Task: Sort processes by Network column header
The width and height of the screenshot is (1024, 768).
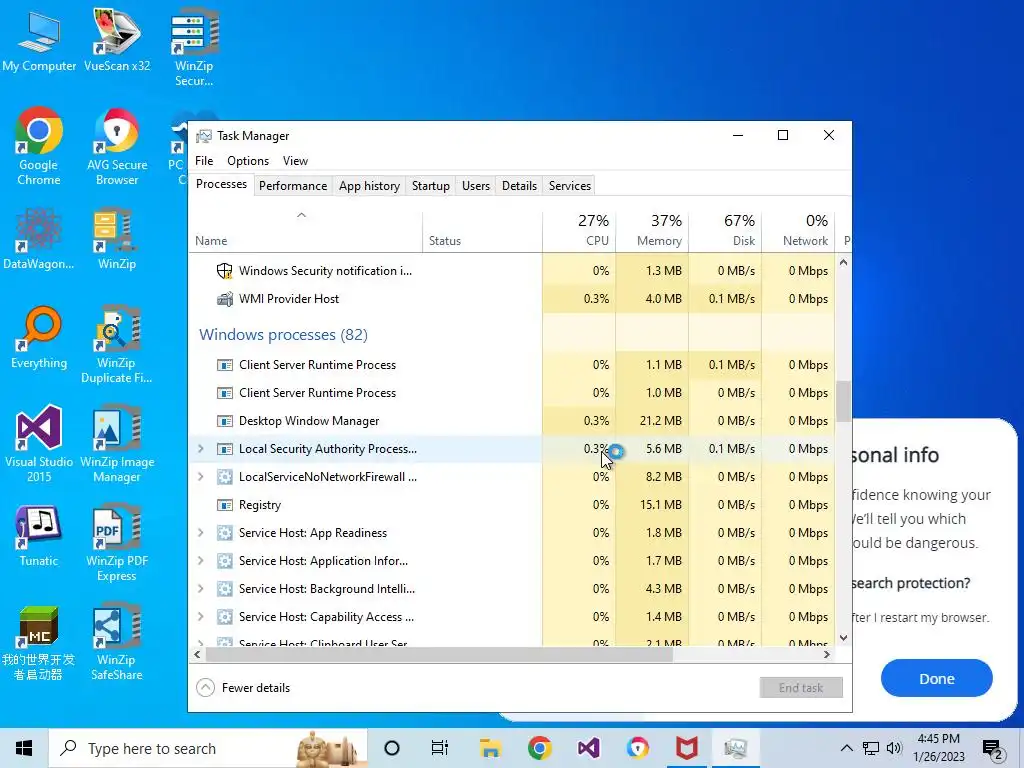Action: coord(799,231)
